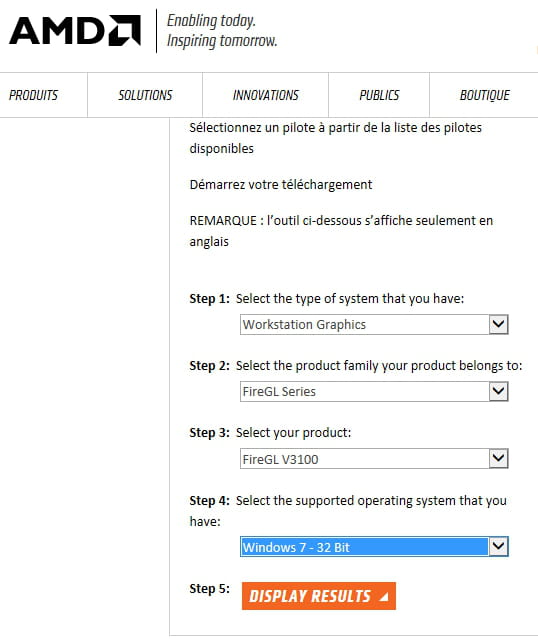Open the Workstation Graphics system type dropdown
538x642 pixels.
pos(374,325)
